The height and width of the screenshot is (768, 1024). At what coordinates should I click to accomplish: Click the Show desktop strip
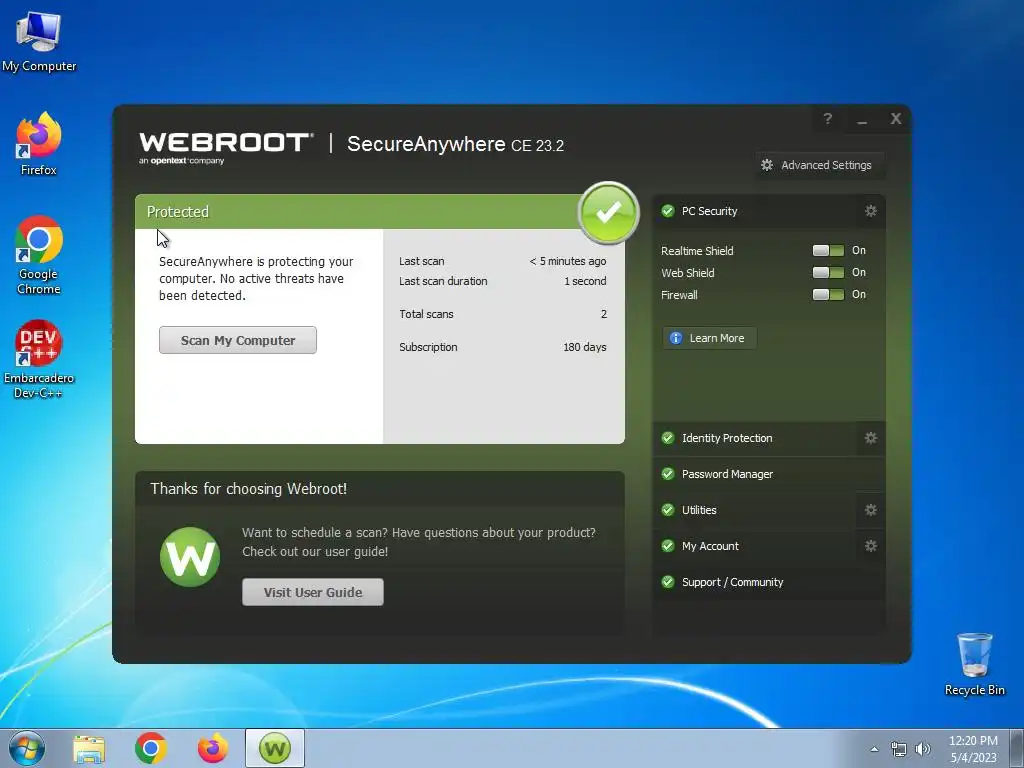[x=1017, y=748]
